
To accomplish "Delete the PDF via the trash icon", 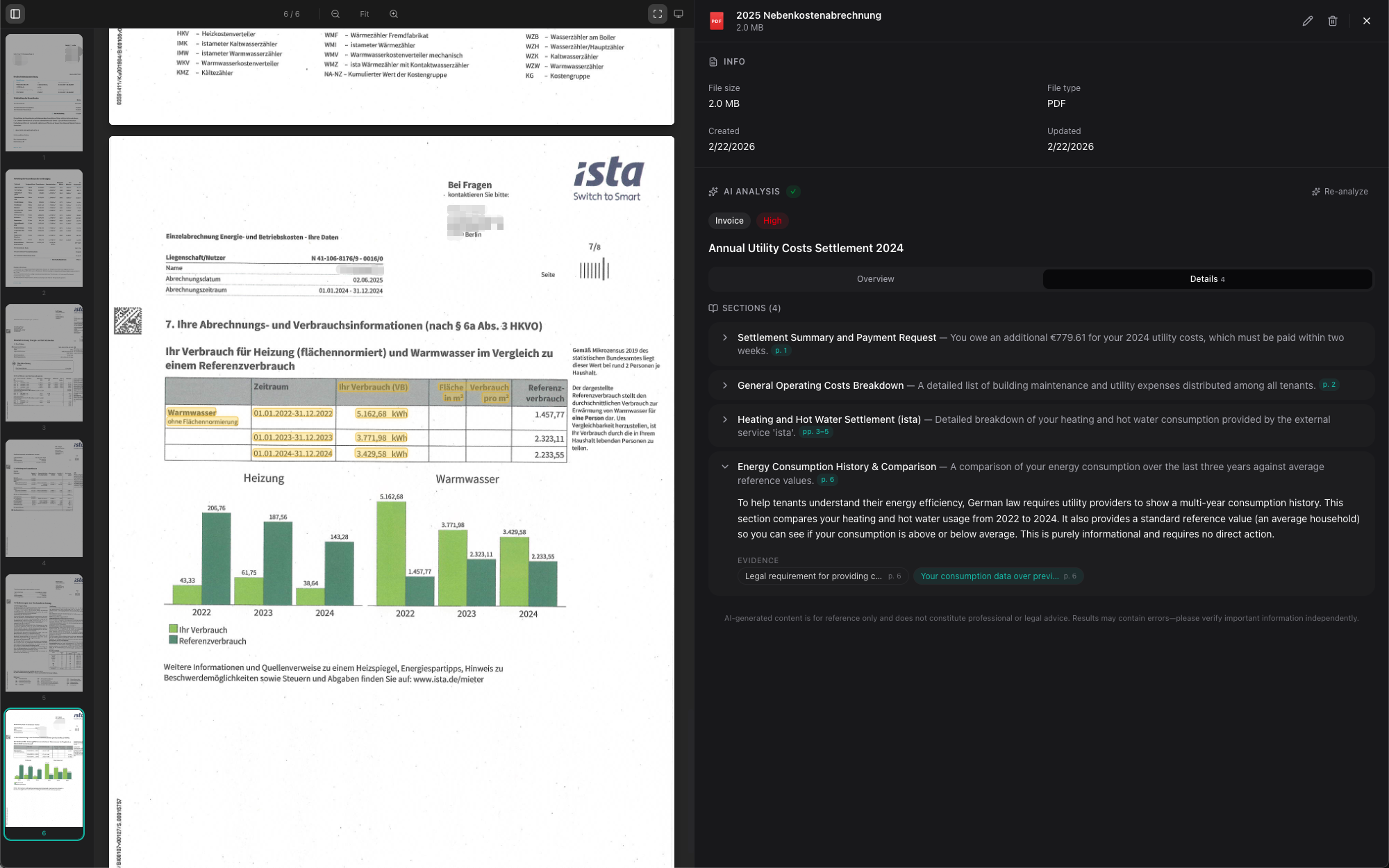I will pos(1333,21).
